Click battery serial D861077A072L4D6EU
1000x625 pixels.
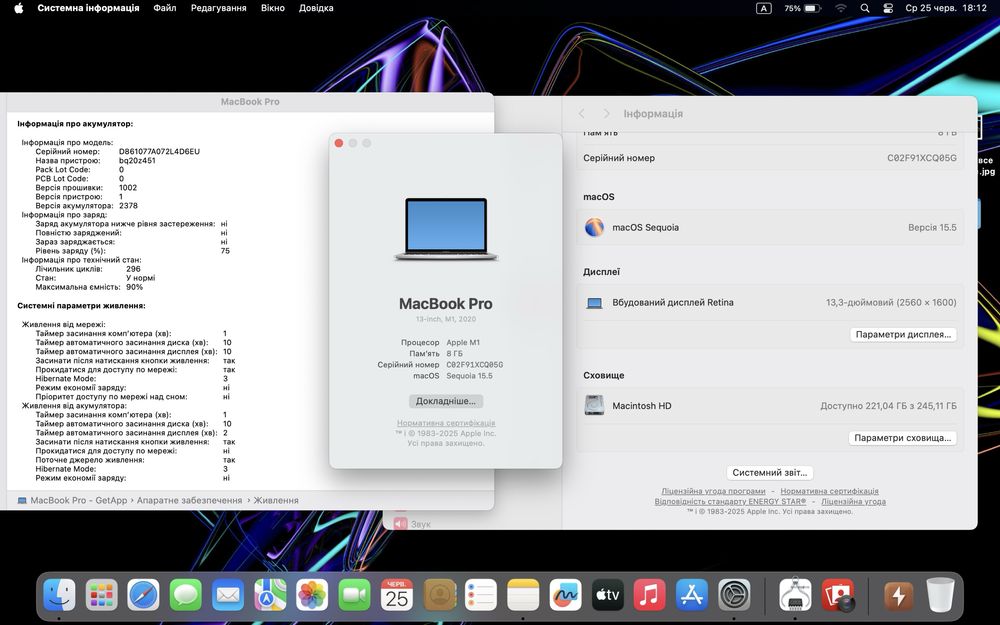coord(159,152)
